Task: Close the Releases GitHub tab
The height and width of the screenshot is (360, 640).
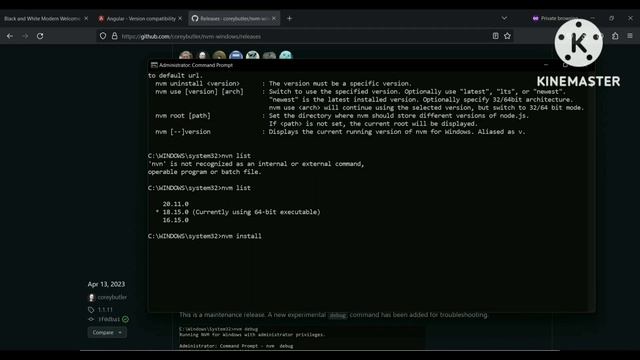Action: tap(274, 18)
